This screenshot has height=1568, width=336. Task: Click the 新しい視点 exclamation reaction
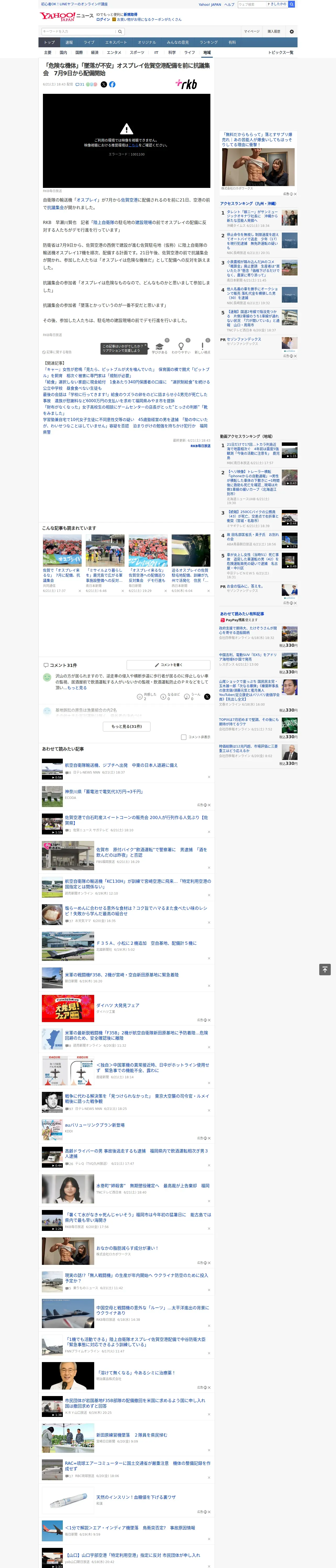[203, 346]
